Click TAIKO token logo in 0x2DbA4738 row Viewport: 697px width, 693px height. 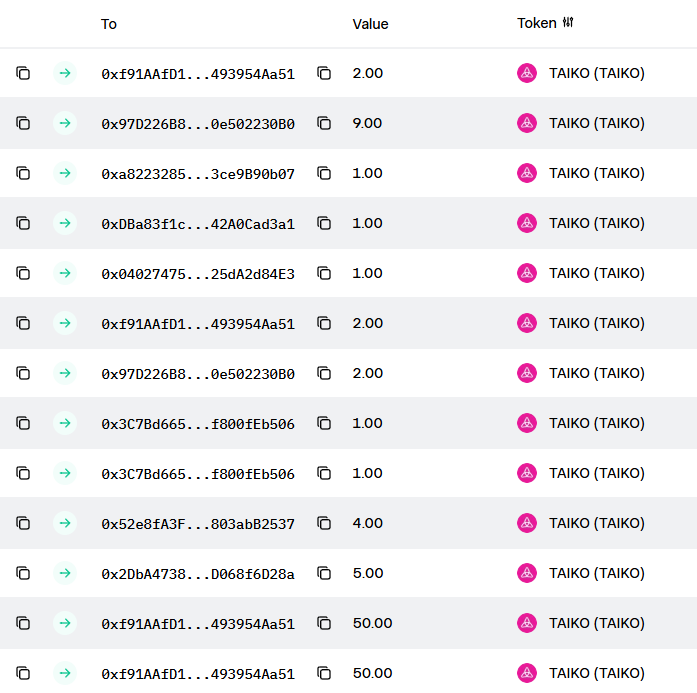(x=527, y=573)
